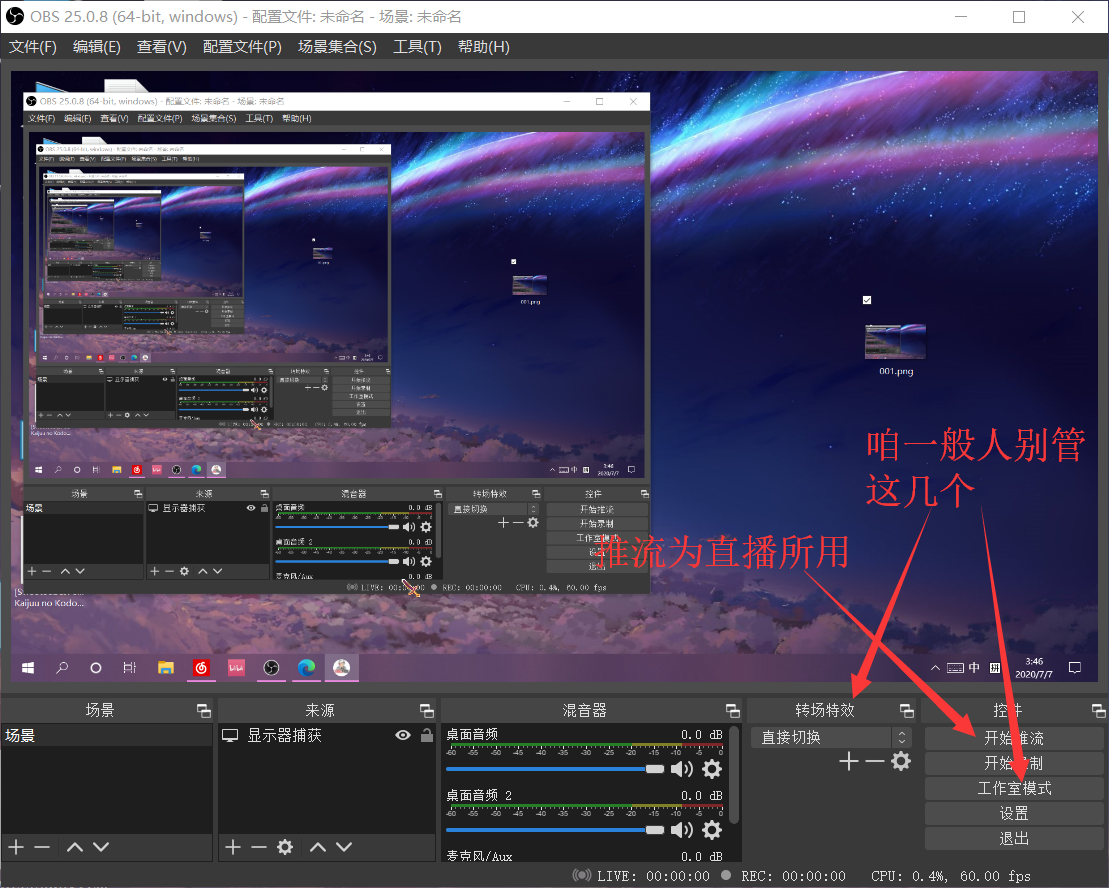This screenshot has width=1109, height=888.
Task: Open the 查看(V) menu
Action: pos(162,47)
